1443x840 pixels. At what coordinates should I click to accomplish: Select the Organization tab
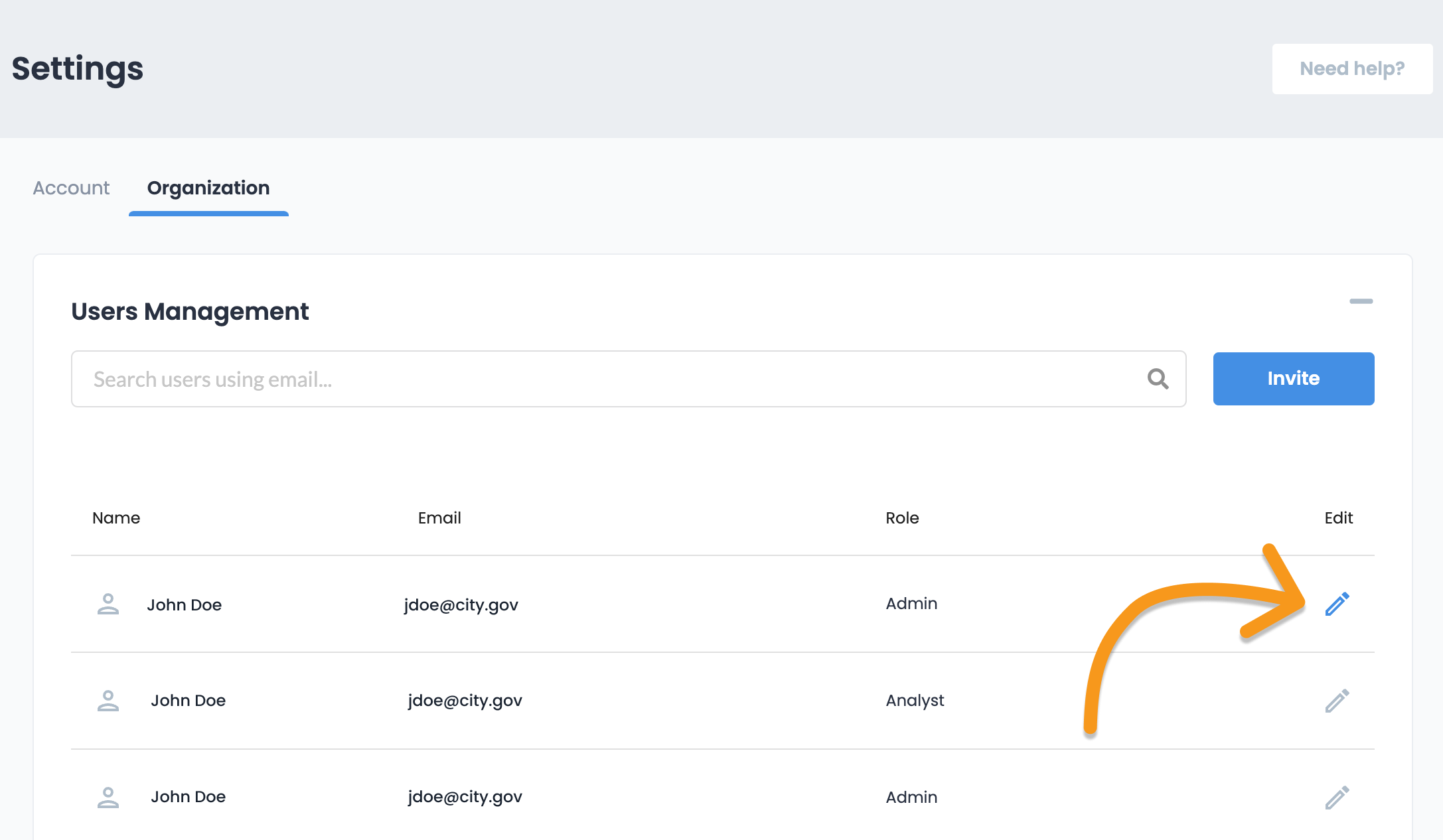pyautogui.click(x=208, y=188)
